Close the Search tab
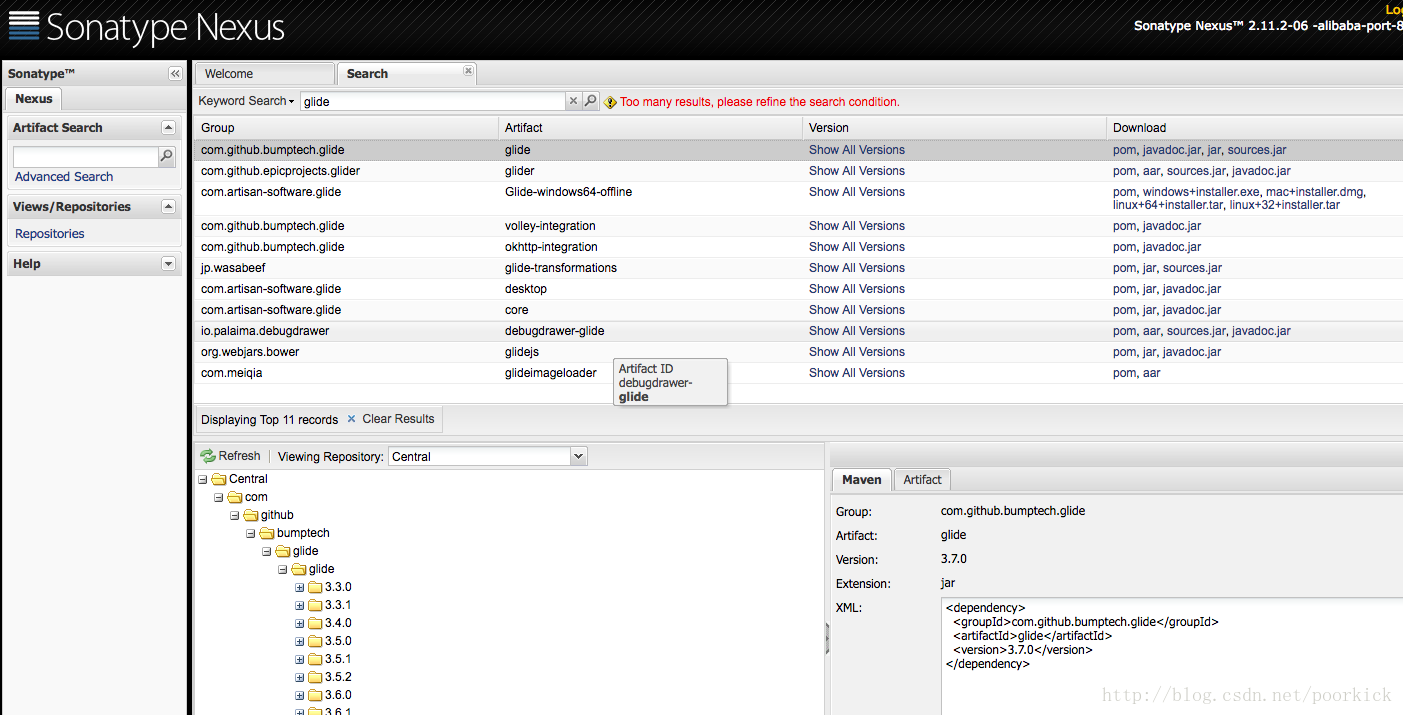The width and height of the screenshot is (1403, 715). pos(468,70)
